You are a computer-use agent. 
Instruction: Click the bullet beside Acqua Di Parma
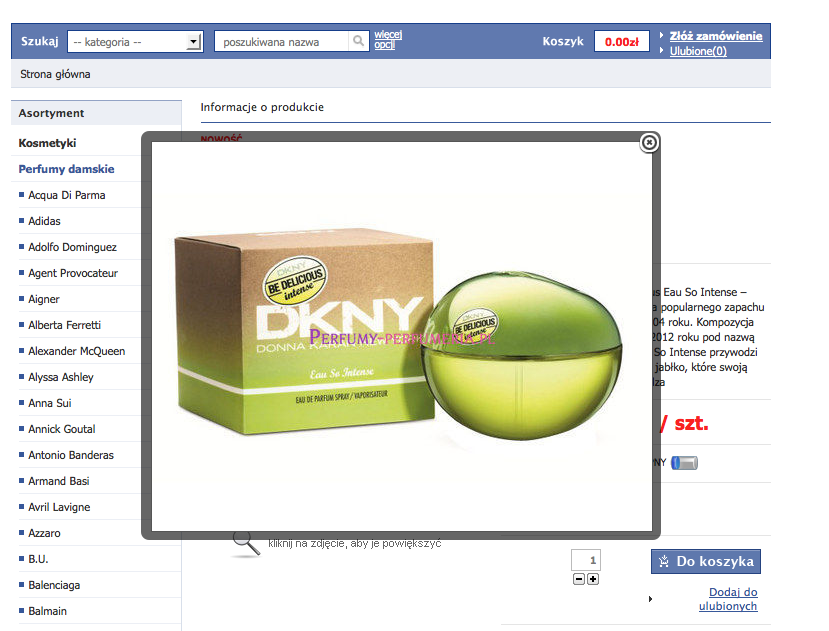pyautogui.click(x=22, y=195)
